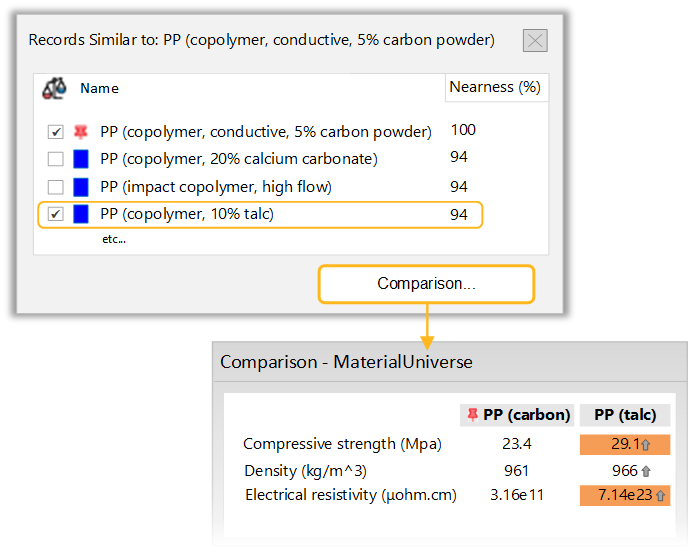689x547 pixels.
Task: Check the 20% calcium carbonate record
Action: 56,159
